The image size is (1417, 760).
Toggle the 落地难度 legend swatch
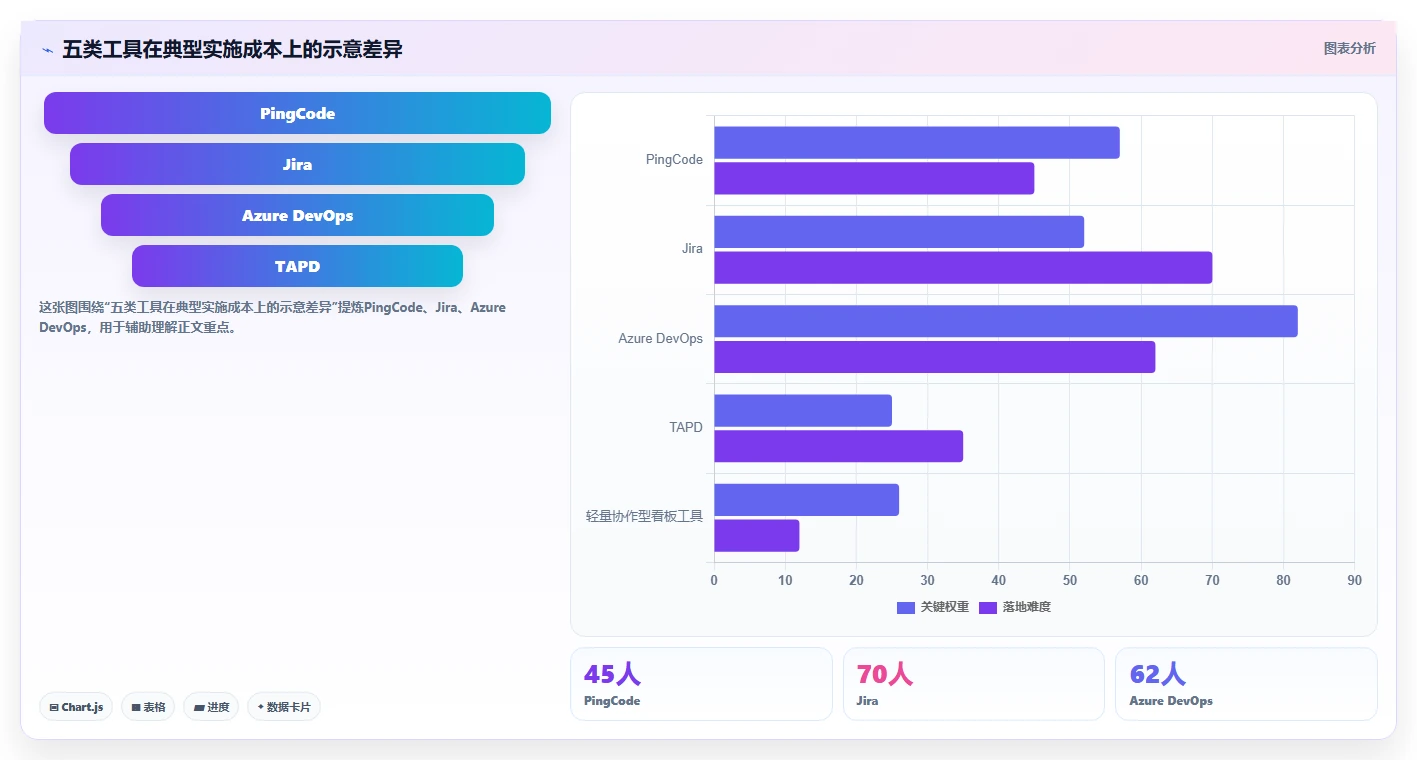pyautogui.click(x=988, y=607)
